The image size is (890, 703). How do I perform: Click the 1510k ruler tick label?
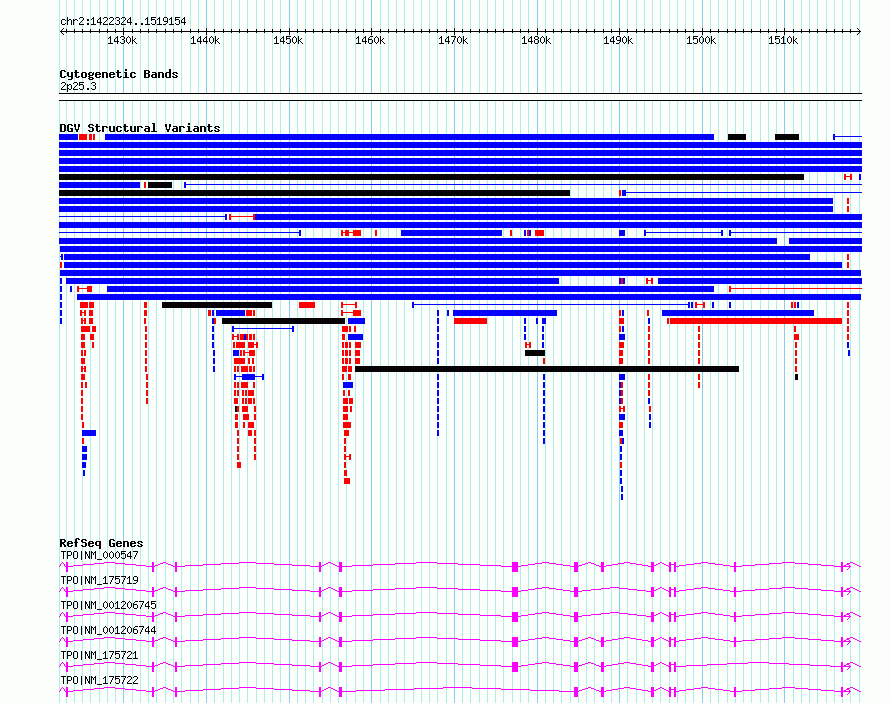pyautogui.click(x=783, y=40)
